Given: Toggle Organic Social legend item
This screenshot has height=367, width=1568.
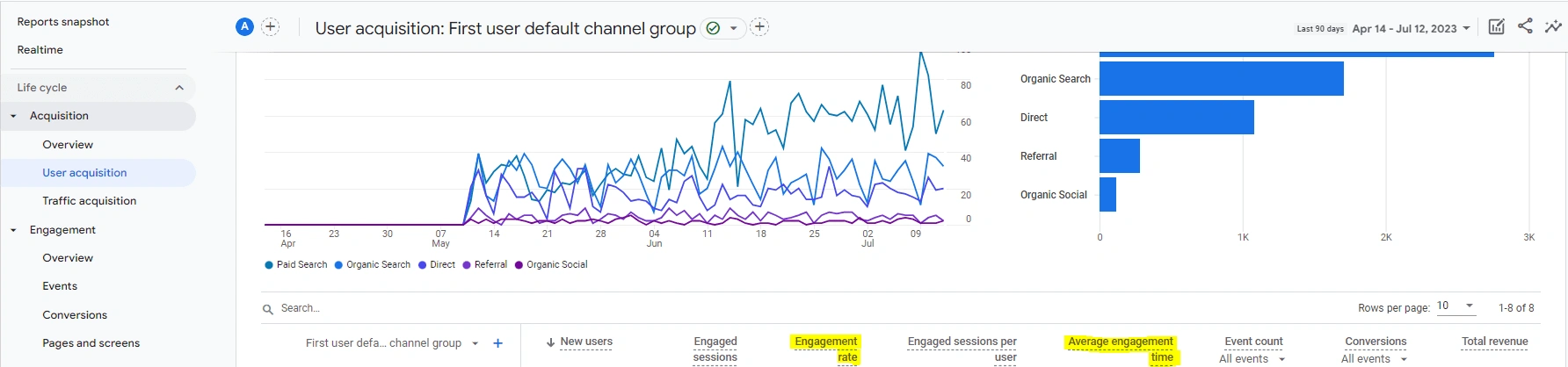Looking at the screenshot, I should pyautogui.click(x=551, y=264).
